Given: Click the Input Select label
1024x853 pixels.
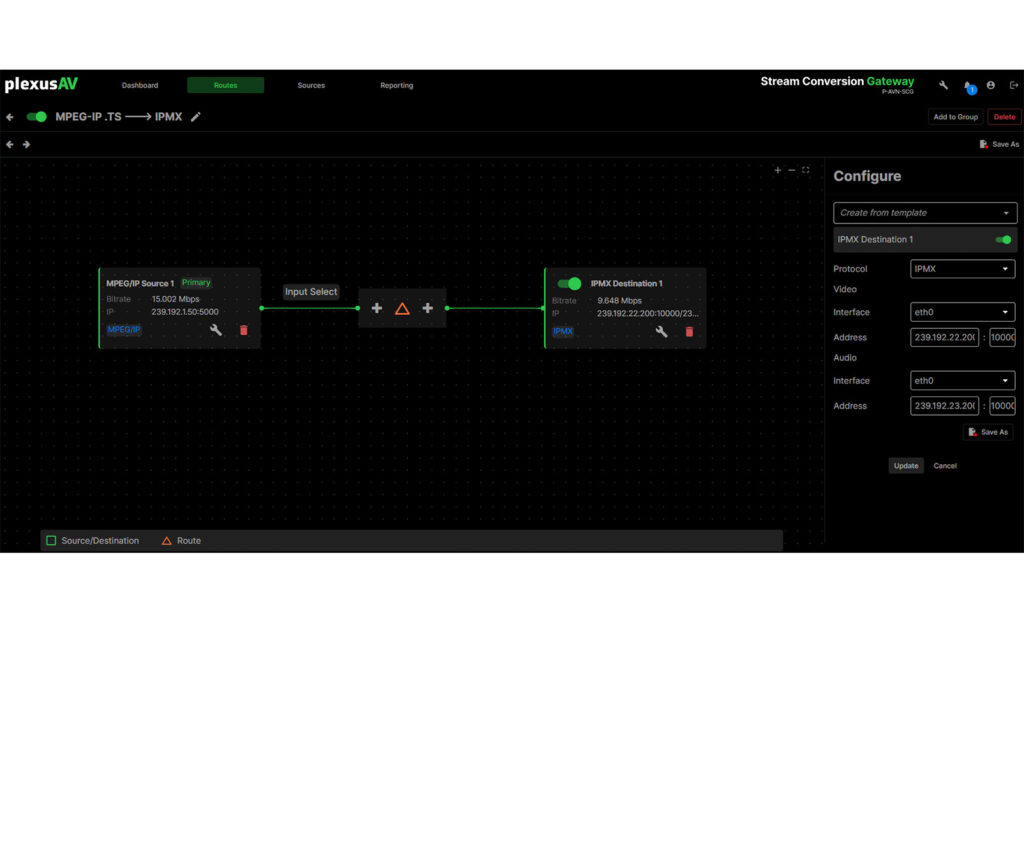Looking at the screenshot, I should point(311,292).
